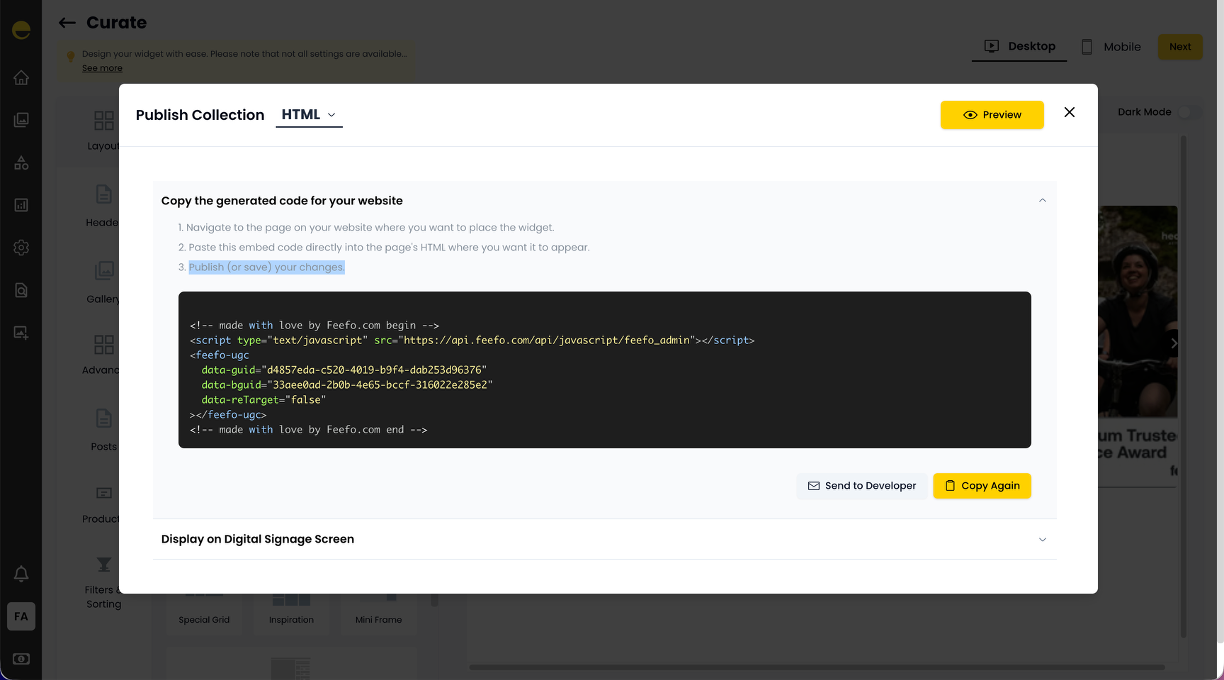The width and height of the screenshot is (1224, 680).
Task: Open the home icon in sidebar
Action: click(x=21, y=78)
